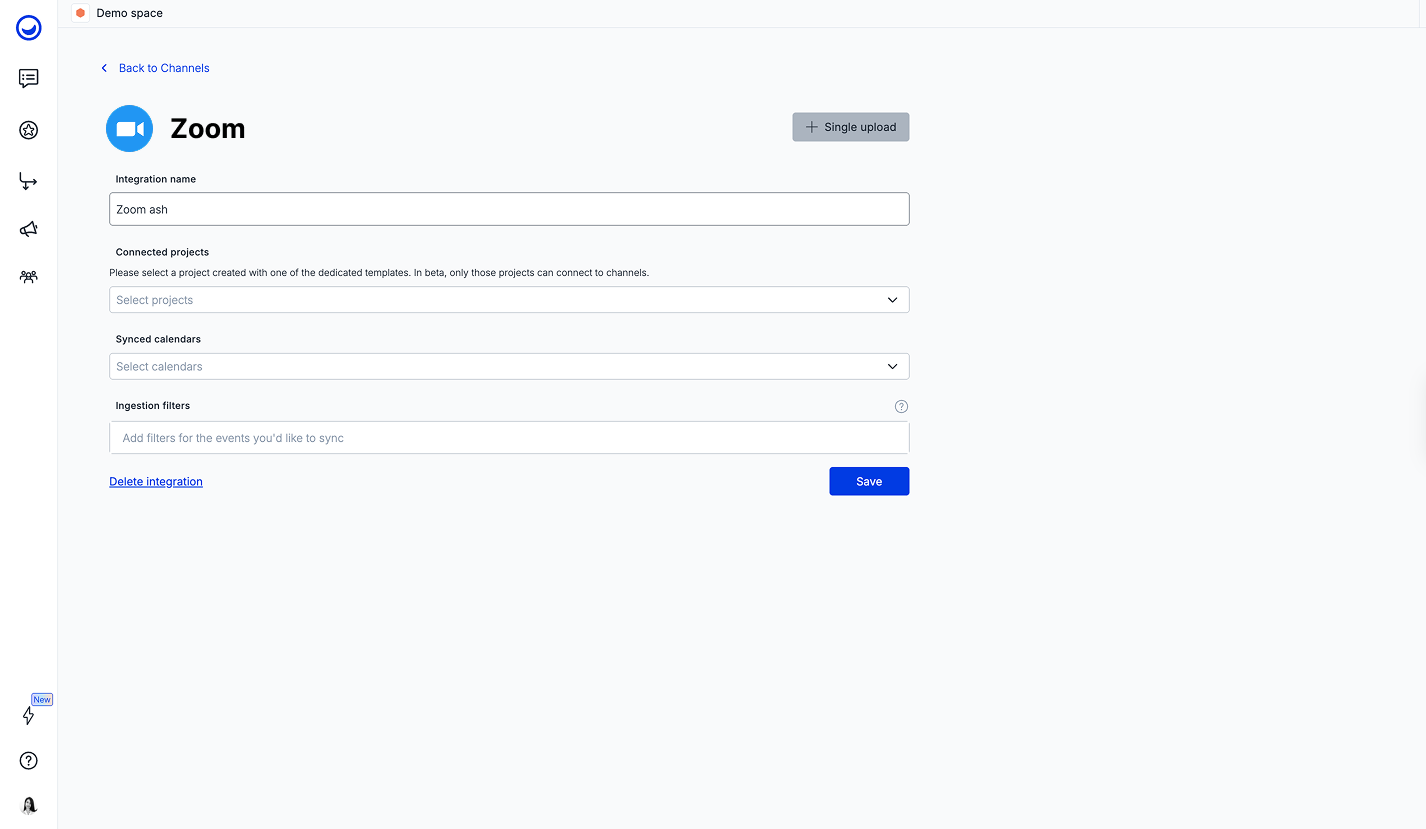Open the team members sidebar icon
Screen dimensions: 1426x829
point(29,277)
